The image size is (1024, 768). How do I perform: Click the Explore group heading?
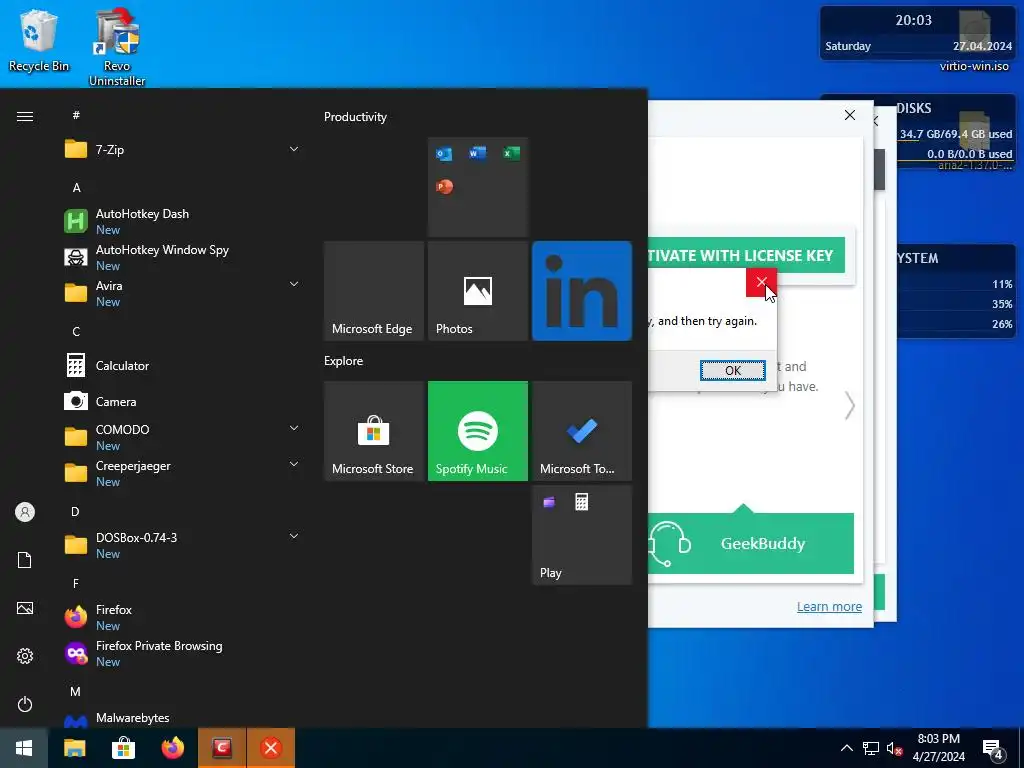point(344,360)
